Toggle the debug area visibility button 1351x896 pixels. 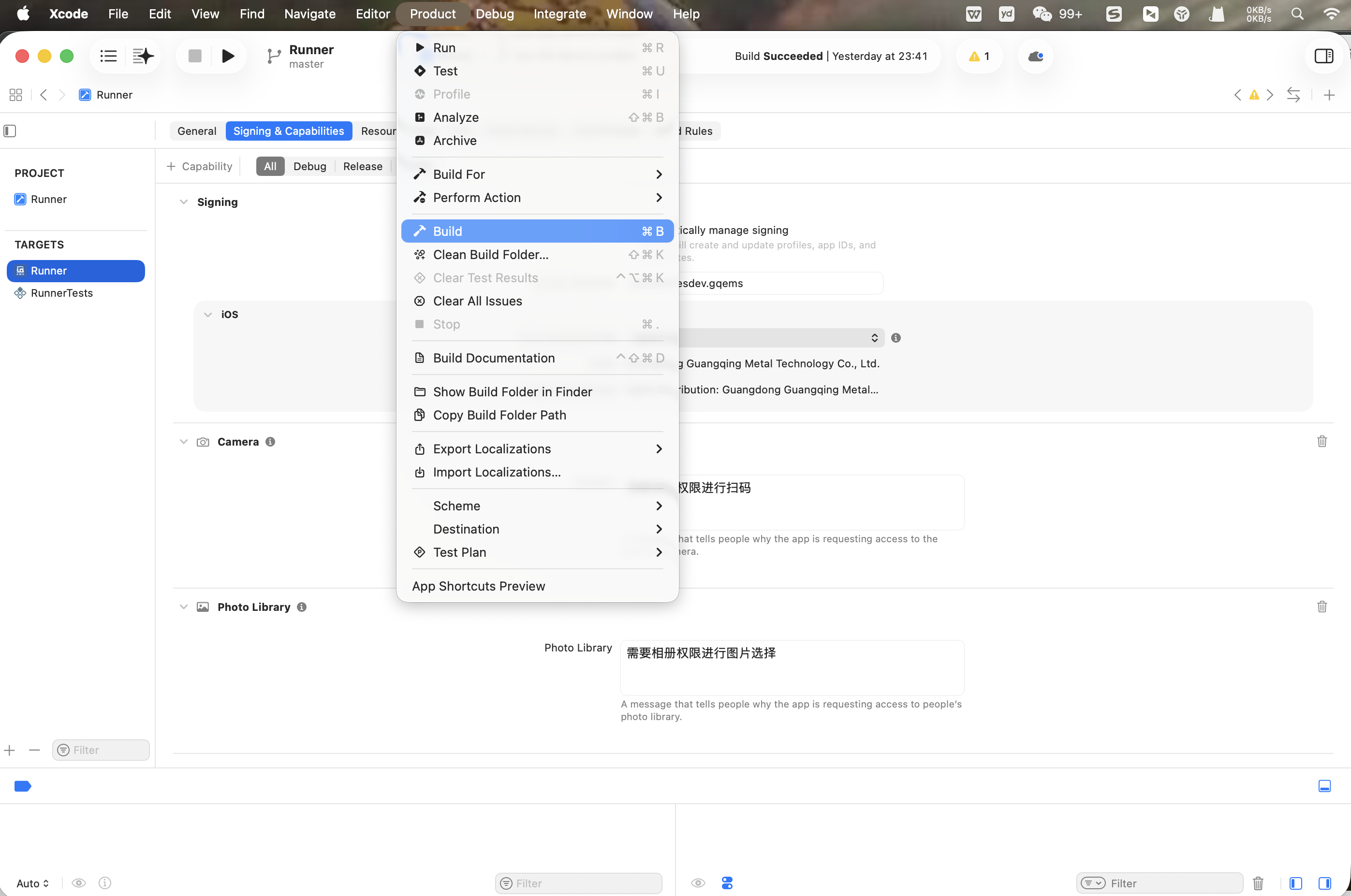point(1324,786)
